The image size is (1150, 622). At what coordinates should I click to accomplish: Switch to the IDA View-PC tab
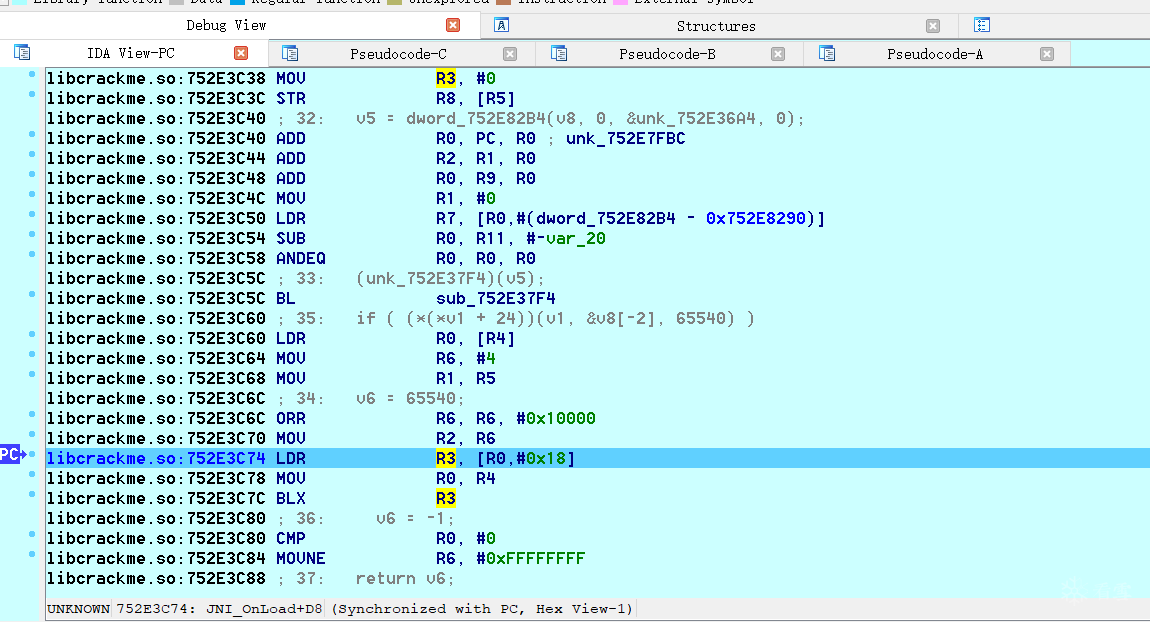click(131, 53)
